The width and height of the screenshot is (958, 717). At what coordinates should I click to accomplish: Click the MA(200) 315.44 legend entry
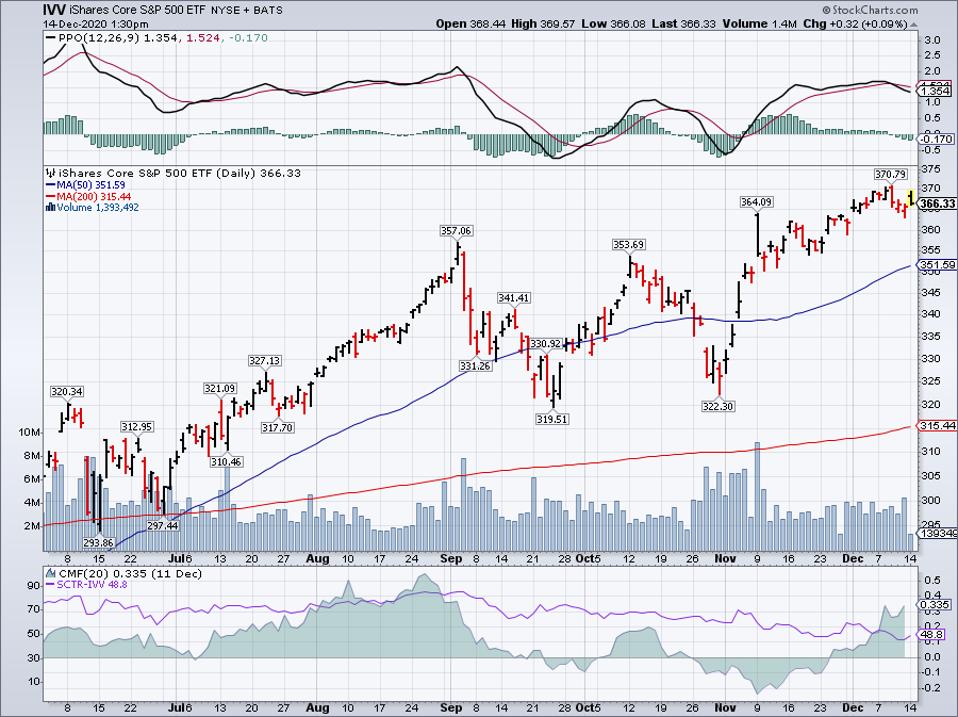click(93, 197)
